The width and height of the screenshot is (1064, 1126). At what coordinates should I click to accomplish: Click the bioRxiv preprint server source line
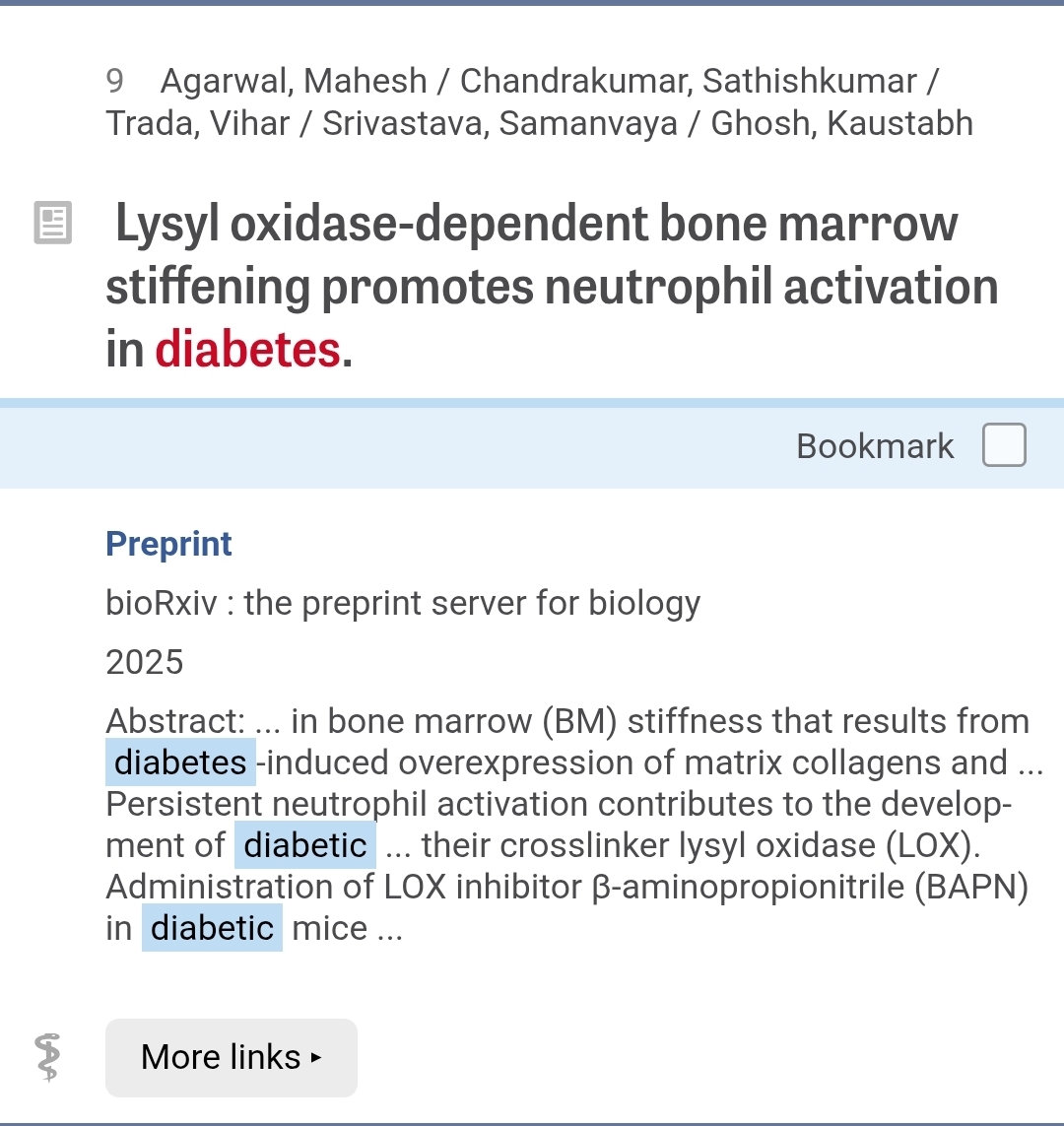(402, 602)
